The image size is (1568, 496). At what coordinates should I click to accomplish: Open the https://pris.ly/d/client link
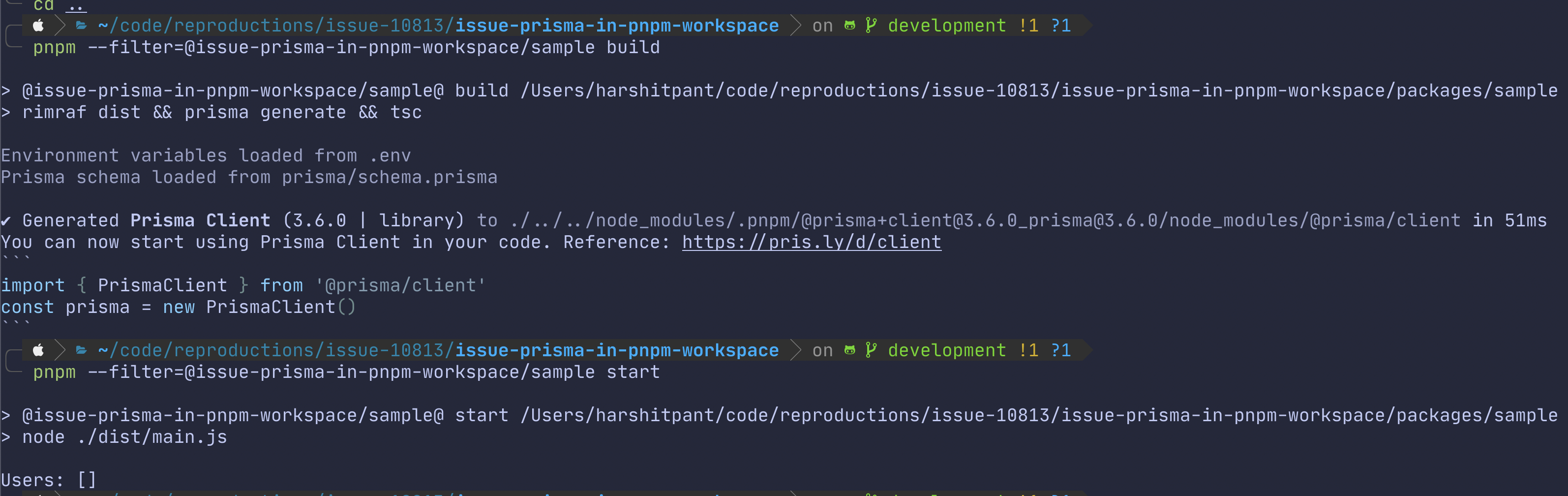[812, 242]
